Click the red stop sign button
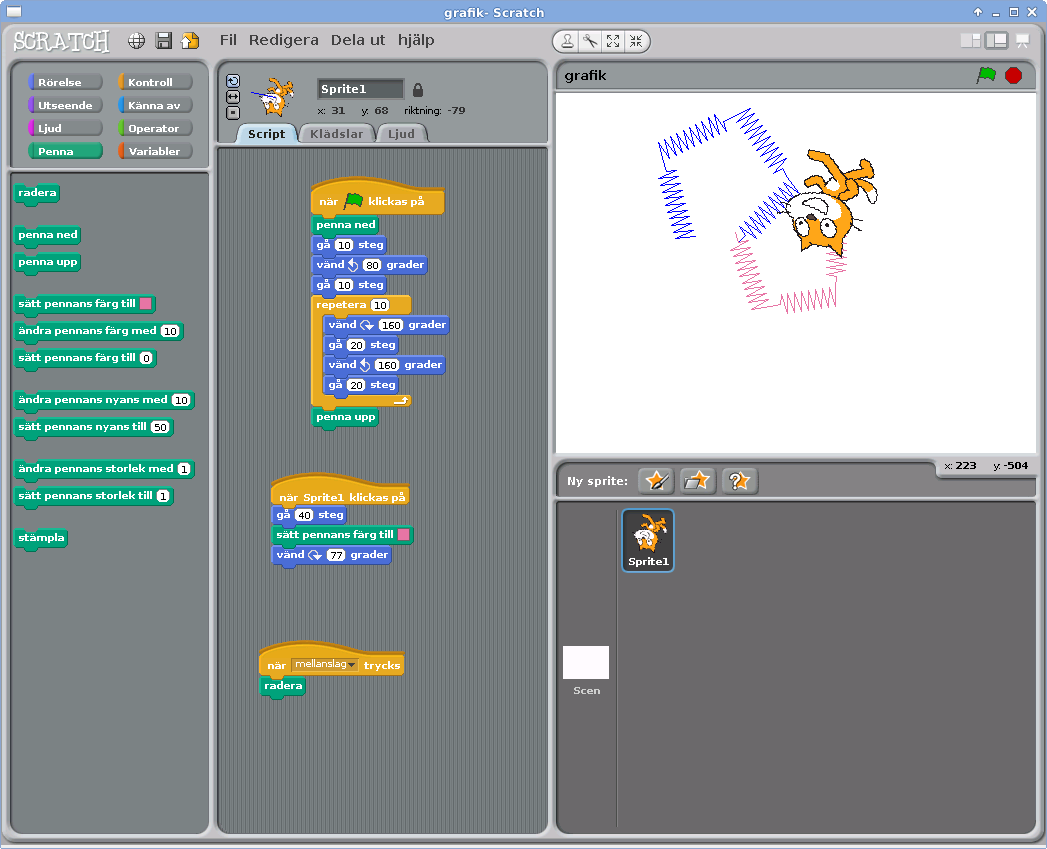1047x849 pixels. click(x=1014, y=75)
